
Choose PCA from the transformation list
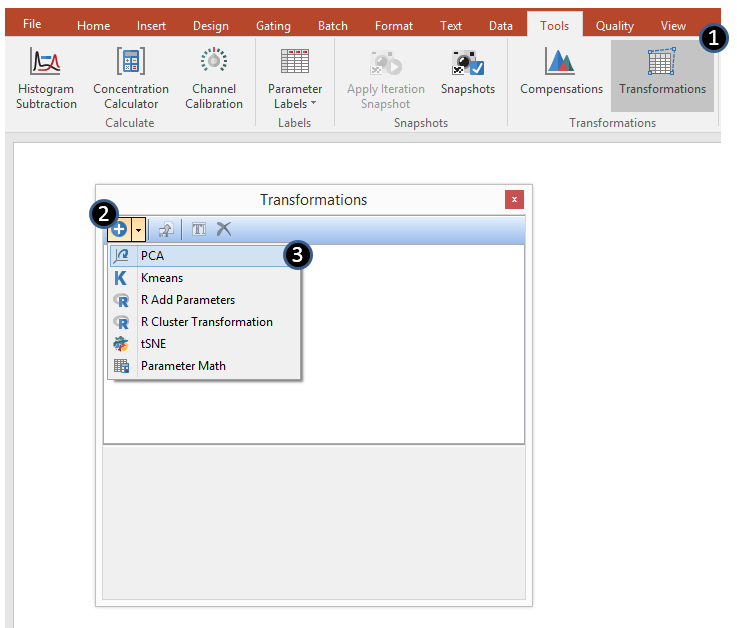pyautogui.click(x=152, y=256)
